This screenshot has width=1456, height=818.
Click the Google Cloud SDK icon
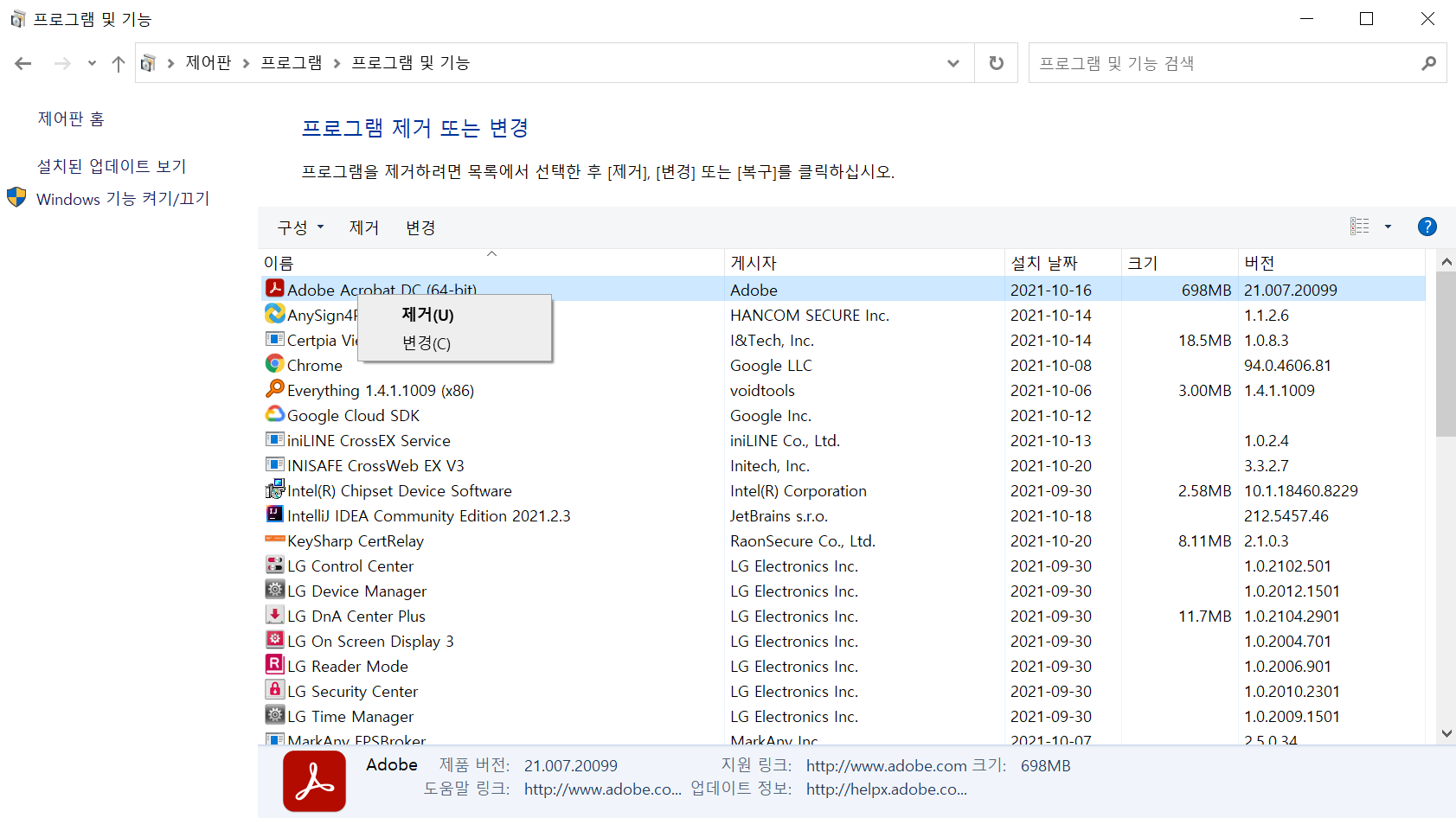[275, 414]
